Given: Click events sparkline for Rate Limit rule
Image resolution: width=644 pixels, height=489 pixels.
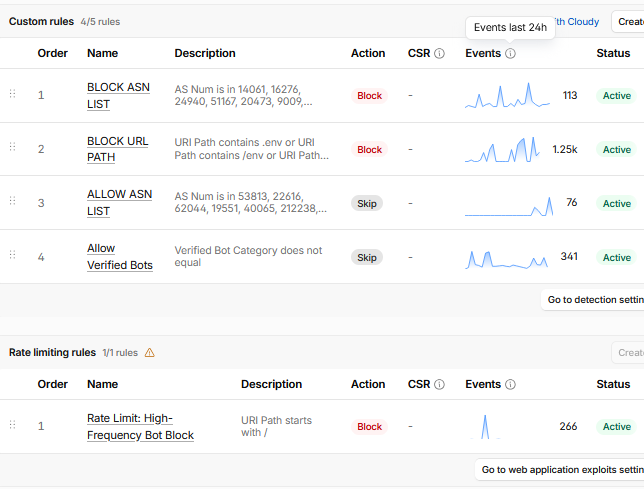Looking at the screenshot, I should [485, 427].
